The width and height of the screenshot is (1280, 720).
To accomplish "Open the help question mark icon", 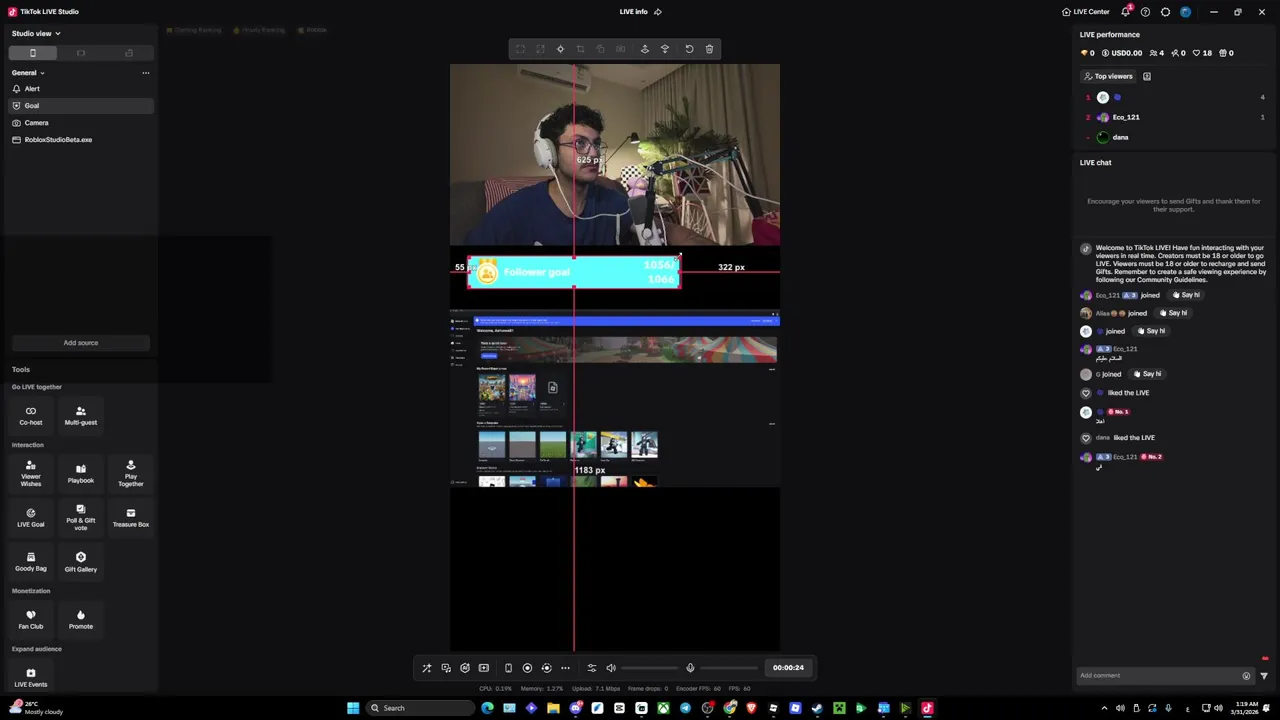I will coord(1145,12).
